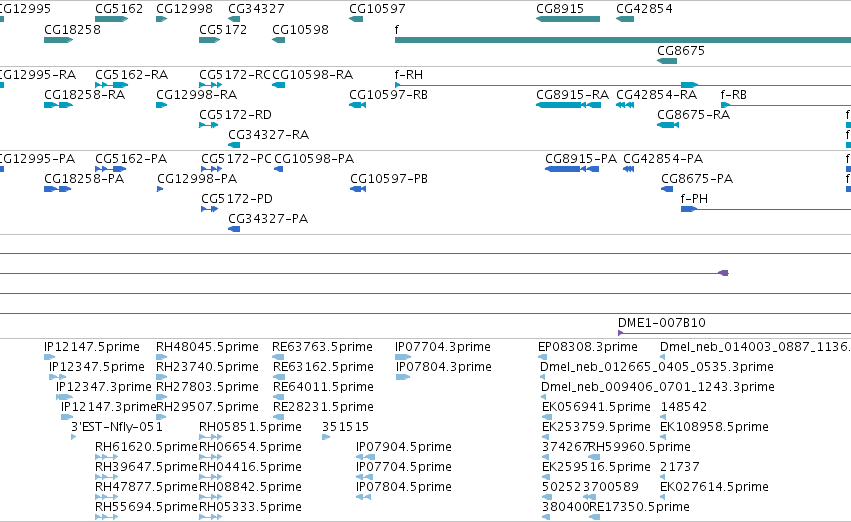Select EST label EP08308.3prime
The width and height of the screenshot is (851, 522).
(x=588, y=347)
